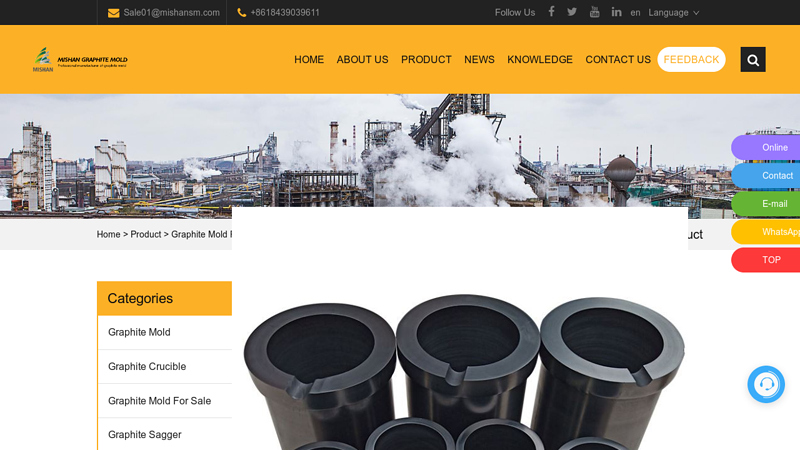This screenshot has width=800, height=450.
Task: Click the YouTube icon in header
Action: tap(594, 12)
